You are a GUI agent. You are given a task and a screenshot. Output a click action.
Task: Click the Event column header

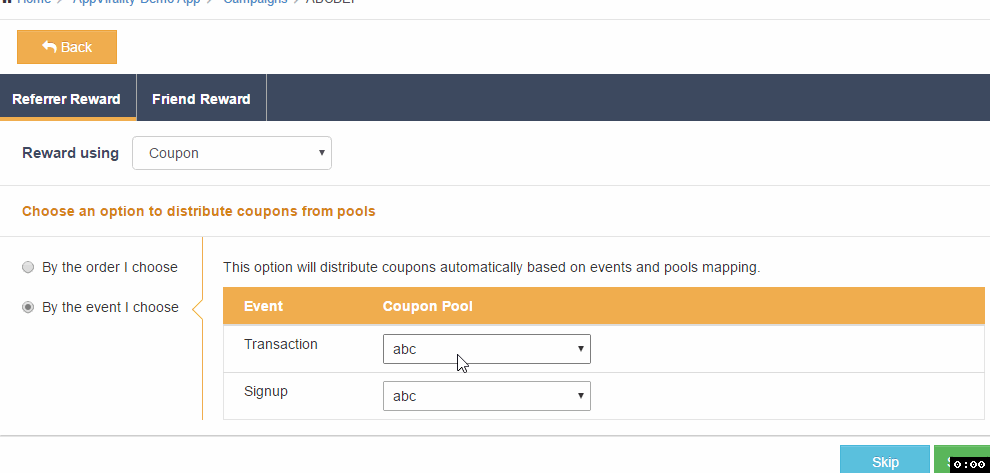(263, 306)
